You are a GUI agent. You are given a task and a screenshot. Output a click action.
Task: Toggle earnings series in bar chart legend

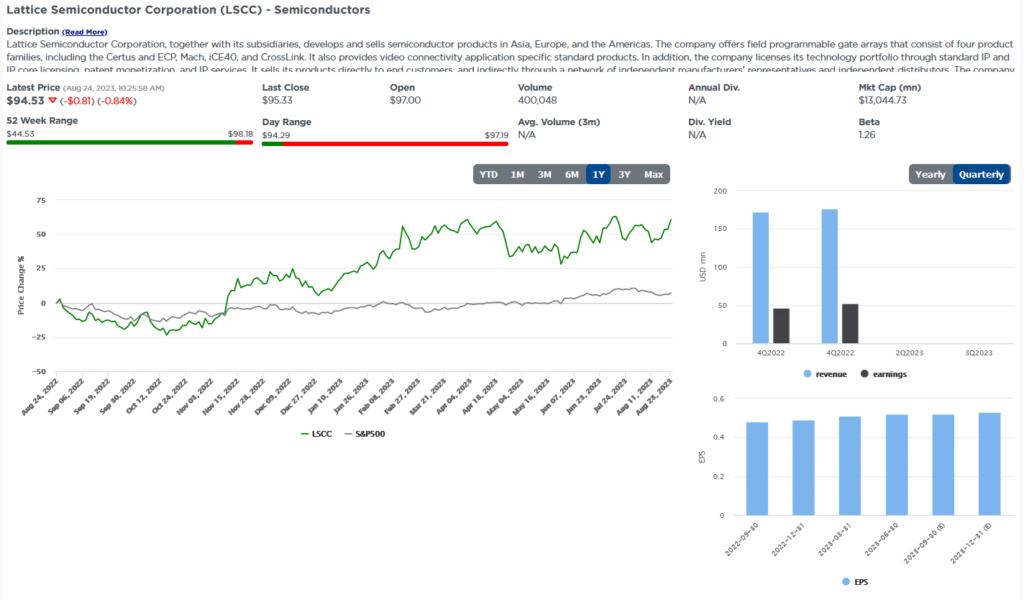coord(884,374)
